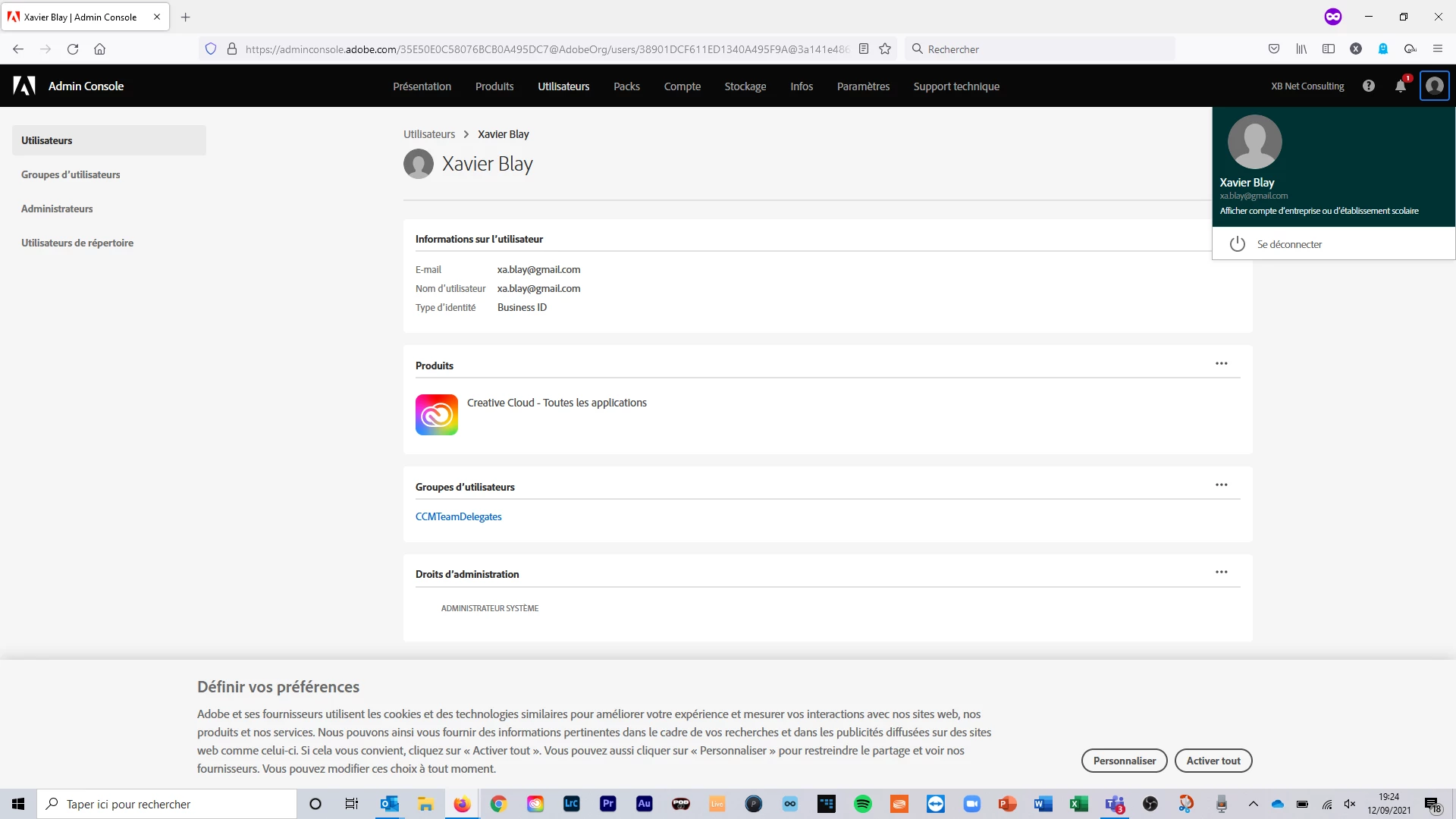Switch to the Paramètres tab
The width and height of the screenshot is (1456, 819).
pos(863,86)
